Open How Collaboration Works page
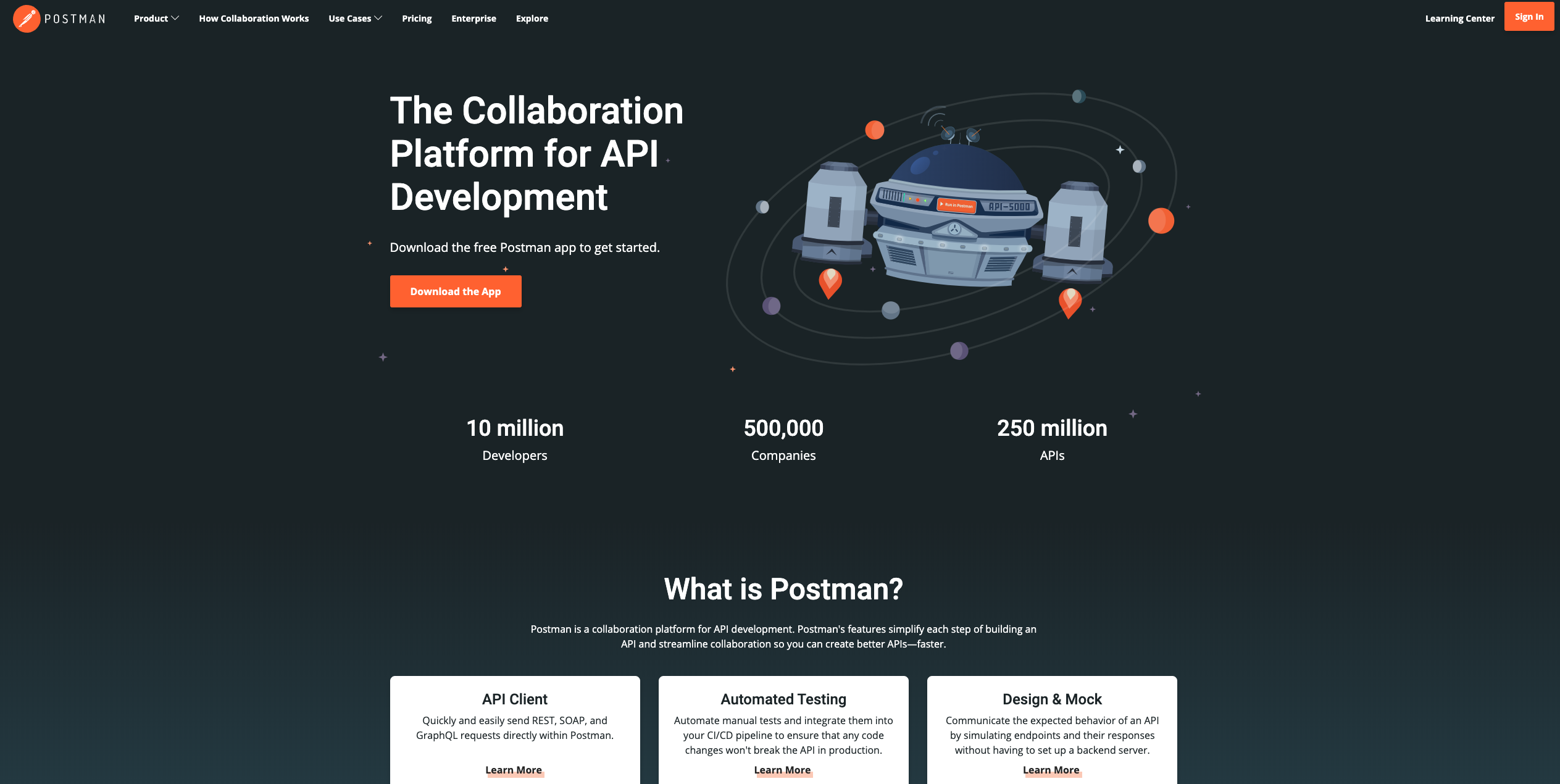 coord(254,18)
